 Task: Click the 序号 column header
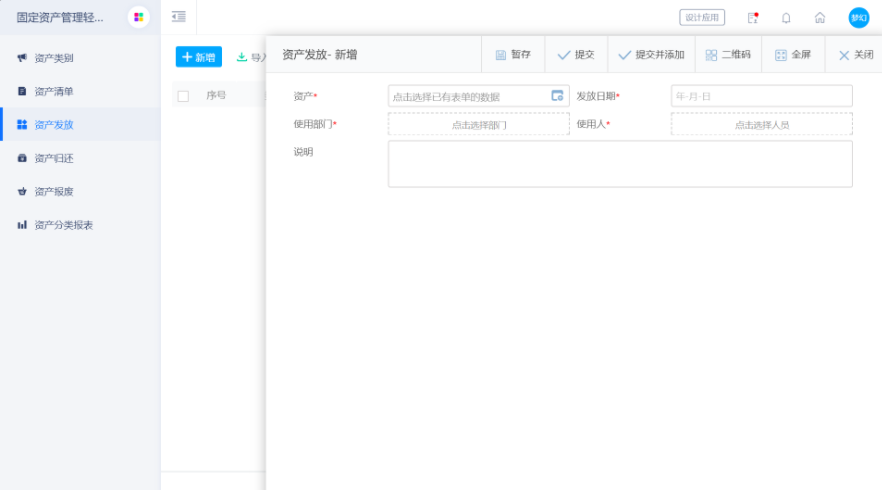[x=216, y=95]
